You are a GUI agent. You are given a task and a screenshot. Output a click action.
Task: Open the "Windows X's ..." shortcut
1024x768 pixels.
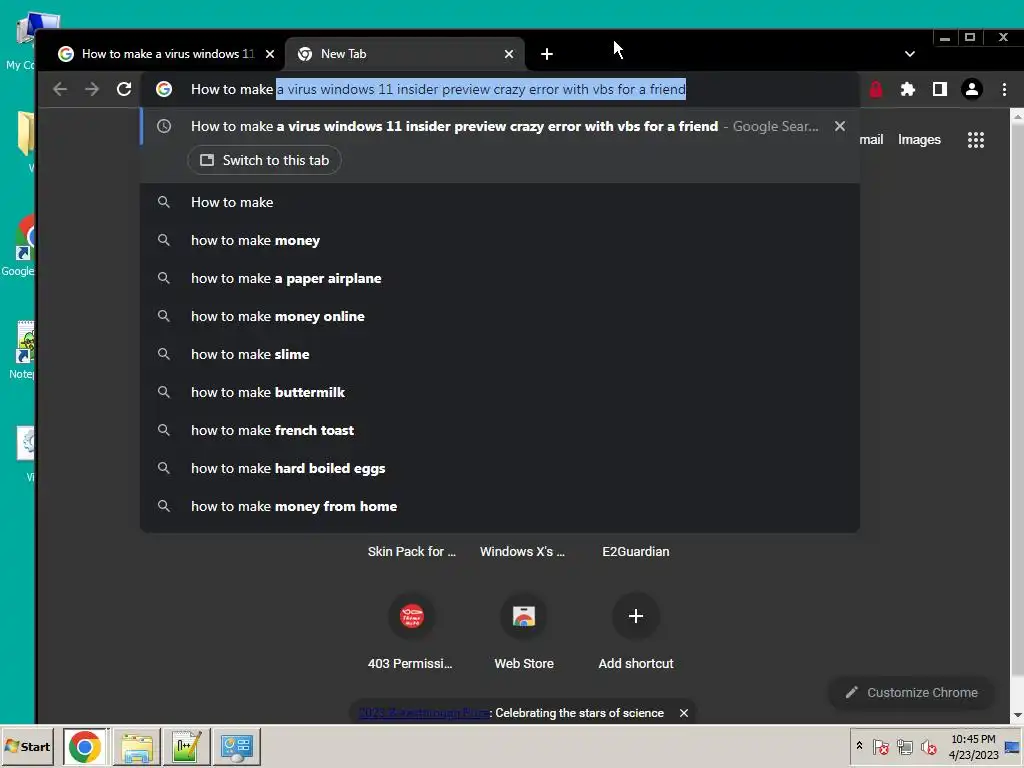522,552
